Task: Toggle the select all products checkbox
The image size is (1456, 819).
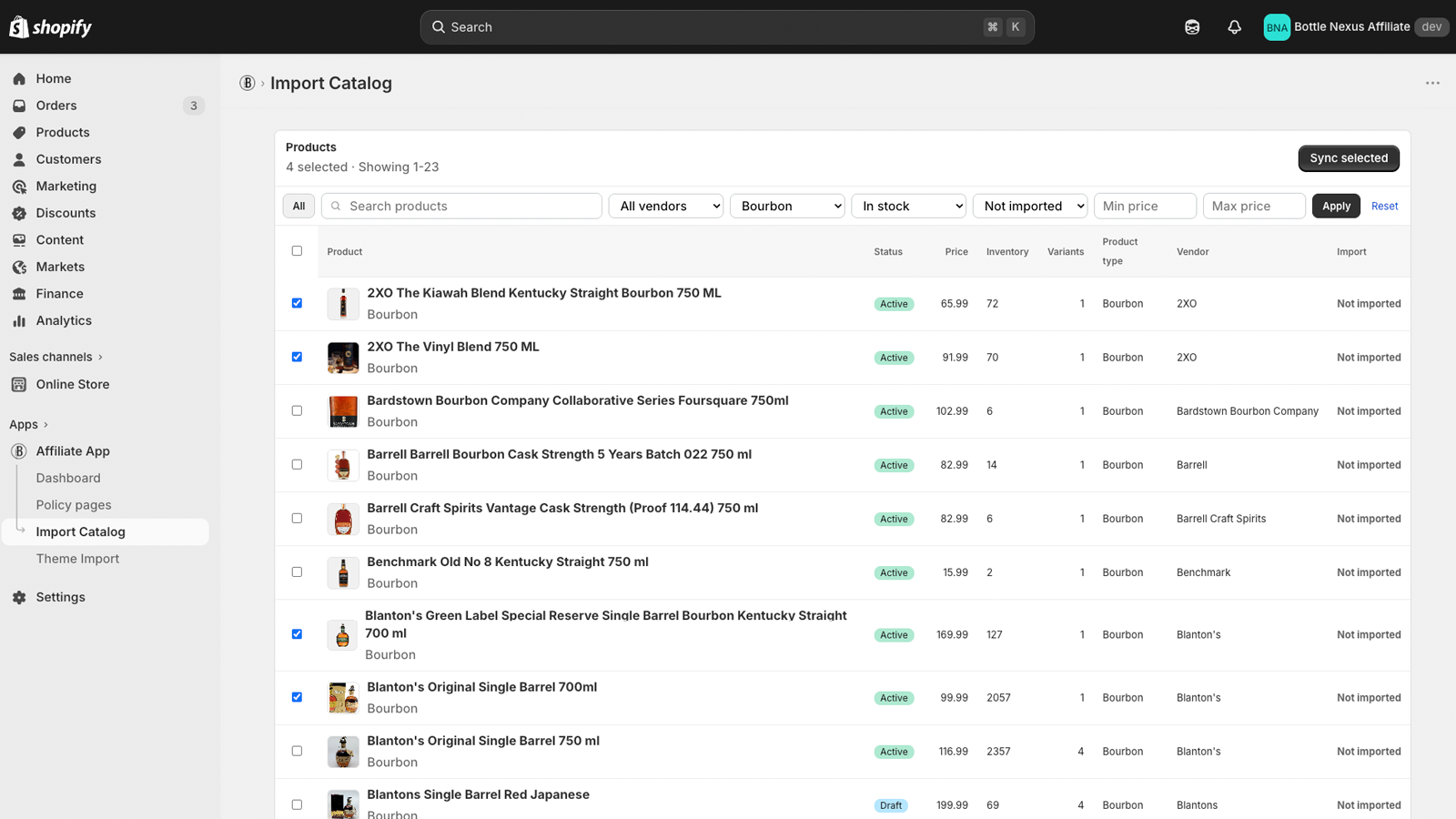Action: [297, 251]
